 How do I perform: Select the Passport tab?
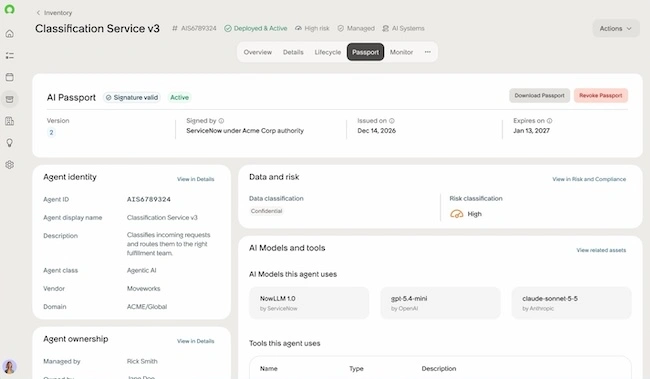point(365,52)
